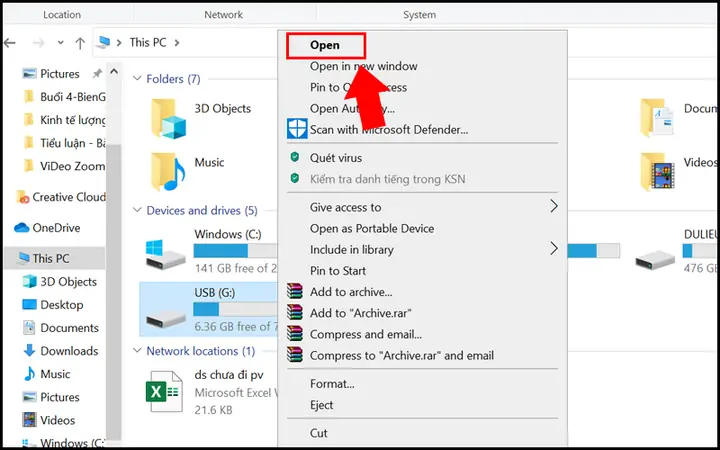The width and height of the screenshot is (720, 450).
Task: Click This PC in the address bar
Action: pyautogui.click(x=148, y=43)
